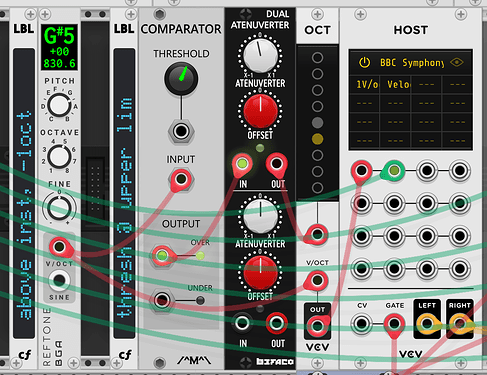Click the Host GATE jack
The image size is (487, 375).
pyautogui.click(x=394, y=323)
